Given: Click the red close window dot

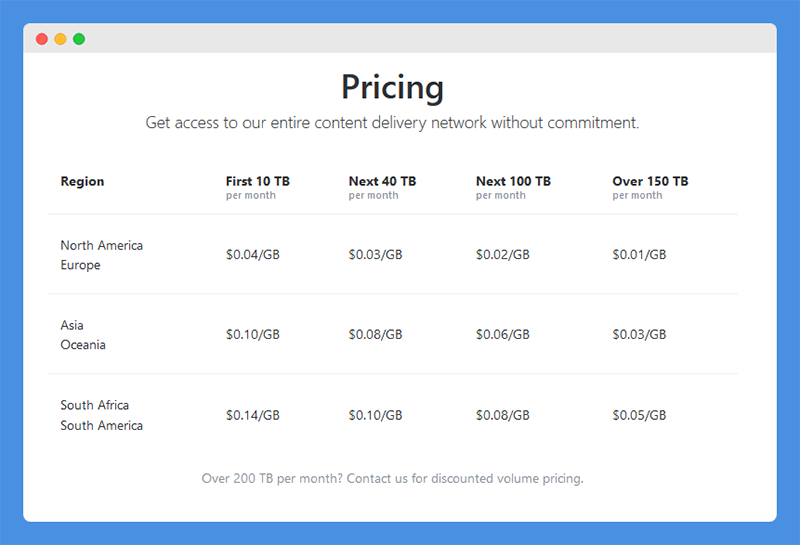Looking at the screenshot, I should [x=42, y=39].
